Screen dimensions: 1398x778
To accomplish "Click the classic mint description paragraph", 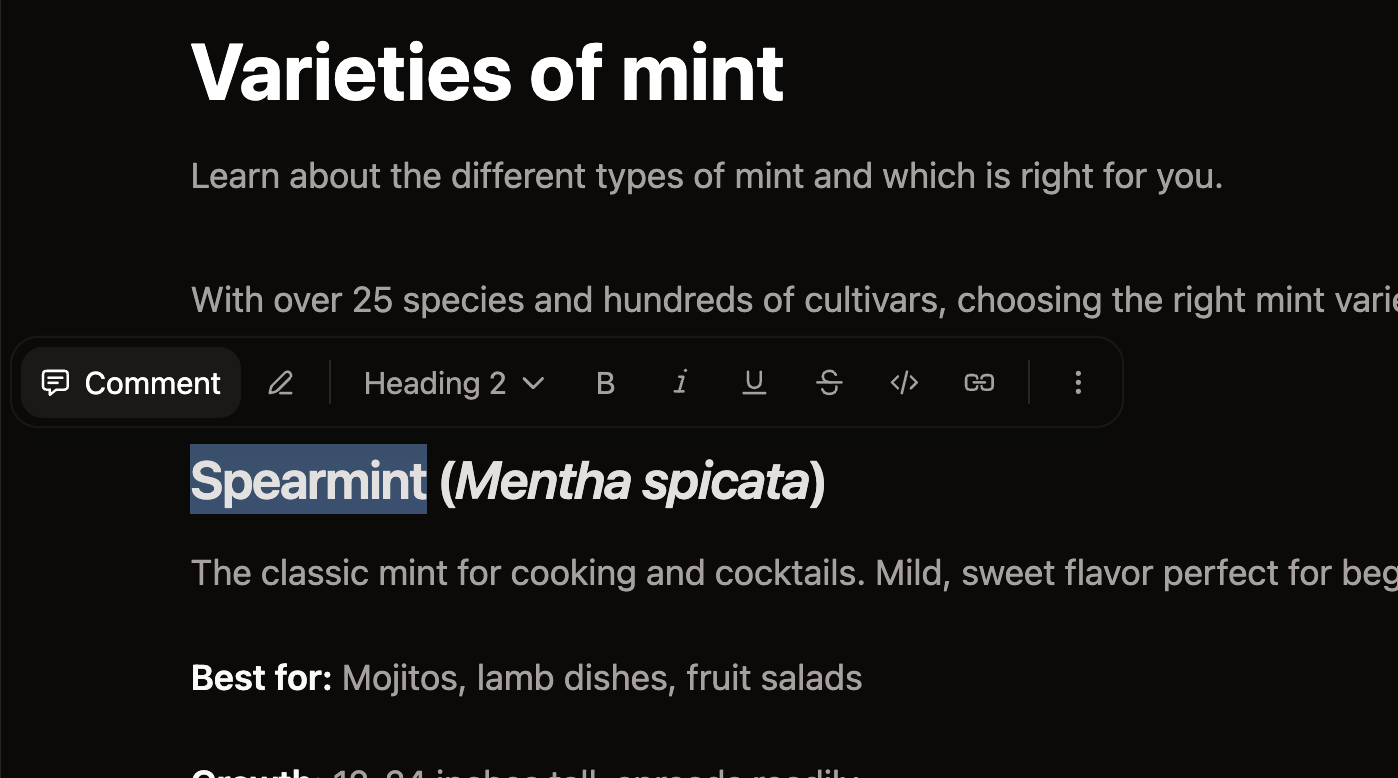I will point(700,572).
